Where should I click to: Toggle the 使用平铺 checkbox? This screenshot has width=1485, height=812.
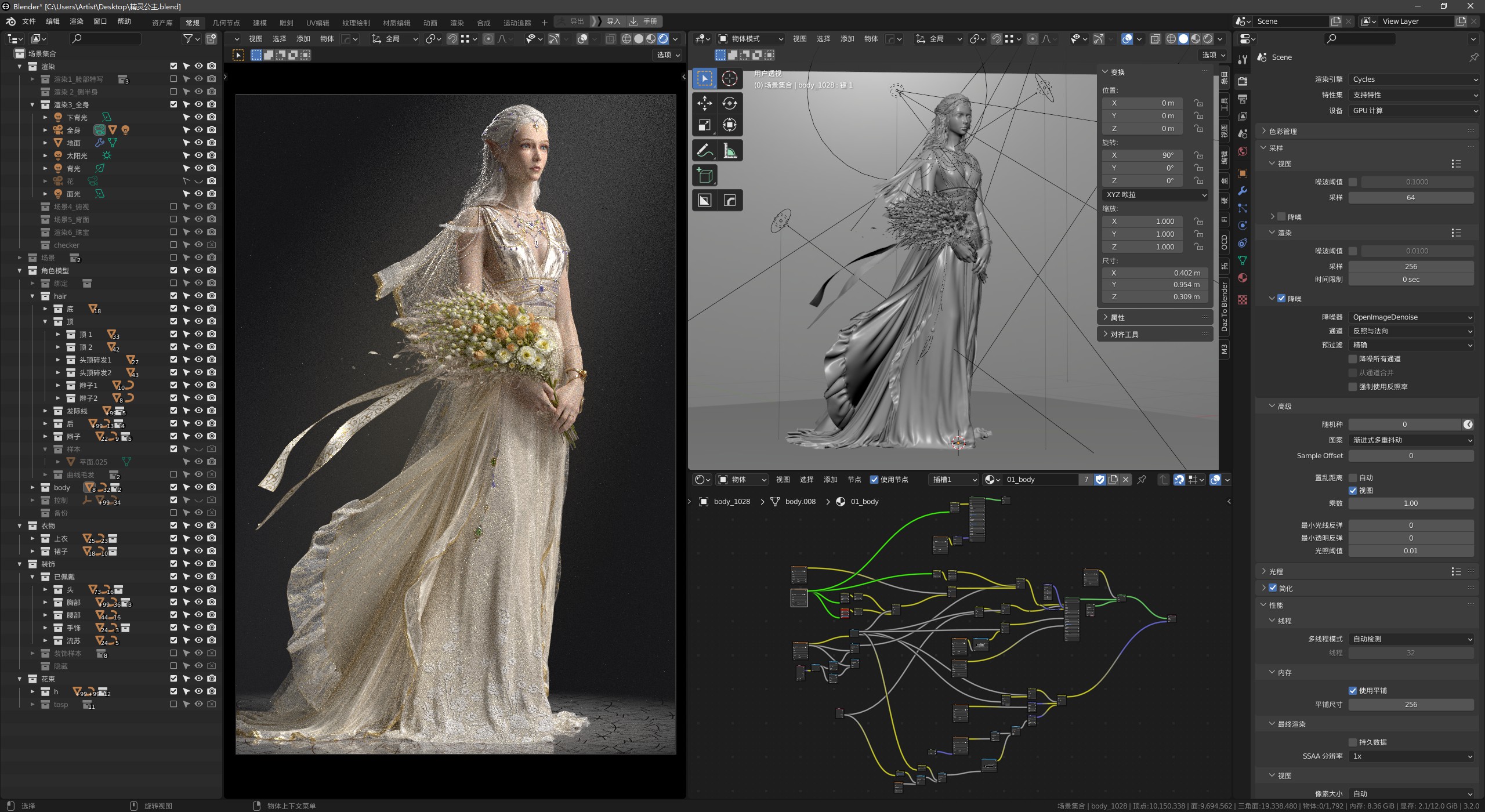click(x=1353, y=691)
